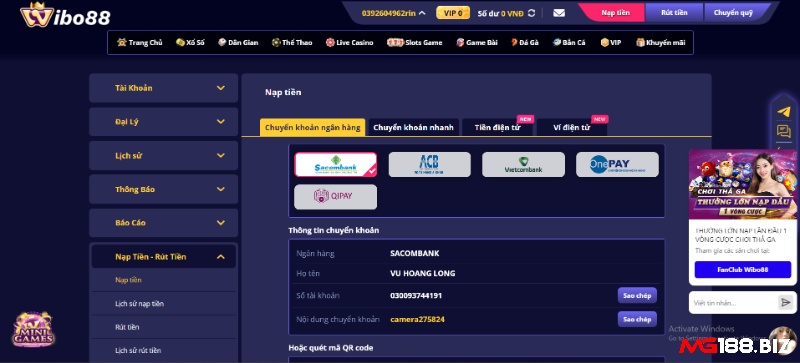Open the username 0392604962rin dropdown
The image size is (800, 363).
click(x=393, y=13)
